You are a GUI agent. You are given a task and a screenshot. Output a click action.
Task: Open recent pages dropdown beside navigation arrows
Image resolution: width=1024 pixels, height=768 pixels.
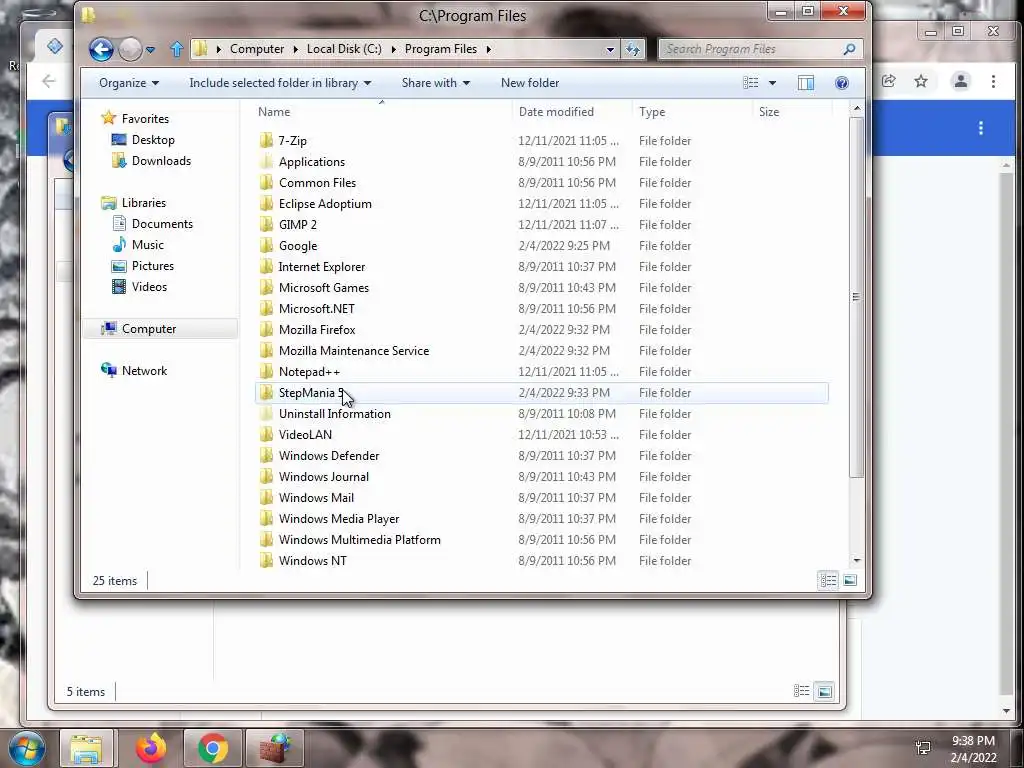[x=151, y=50]
